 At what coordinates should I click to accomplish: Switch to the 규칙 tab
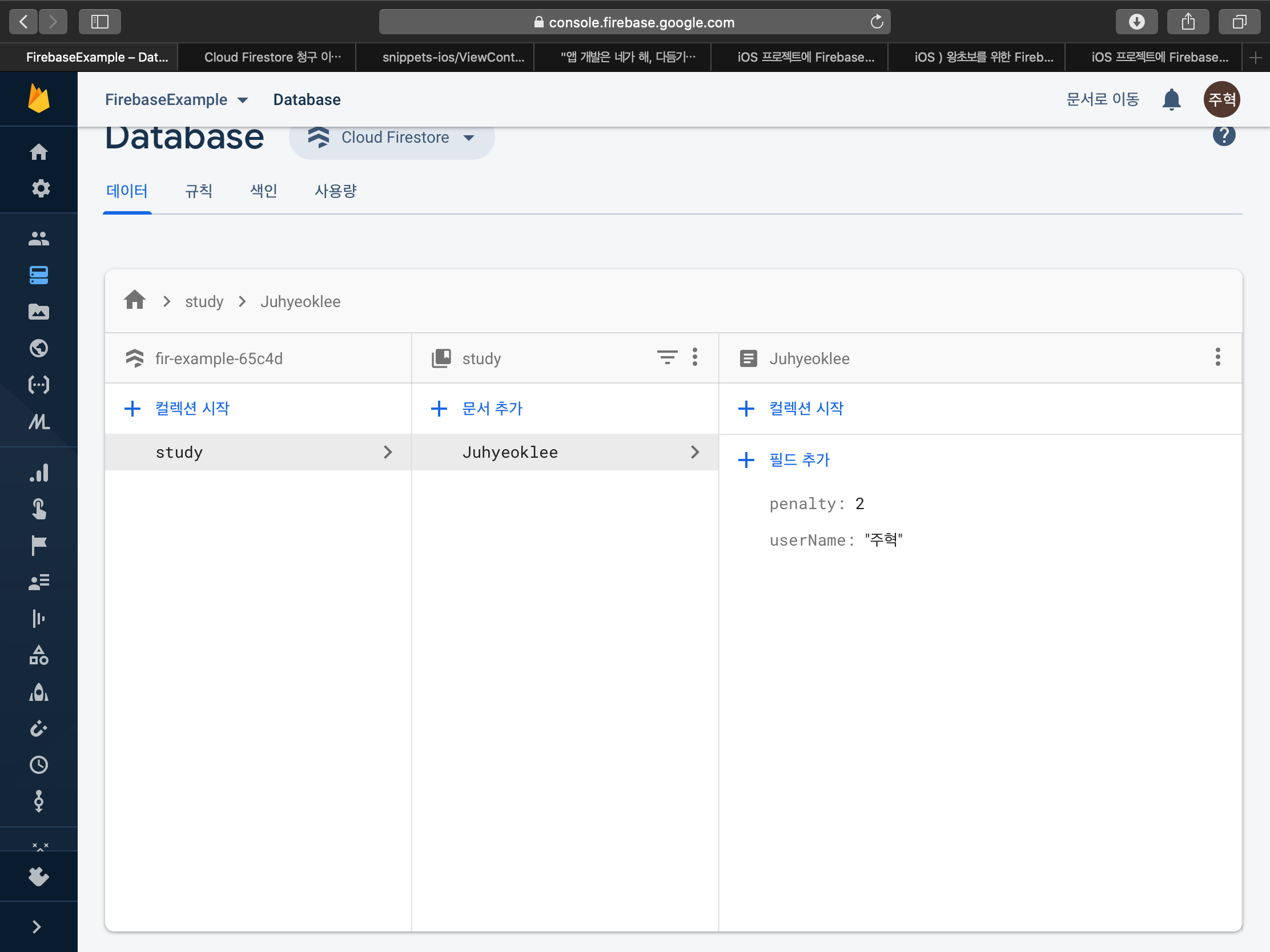[x=199, y=191]
